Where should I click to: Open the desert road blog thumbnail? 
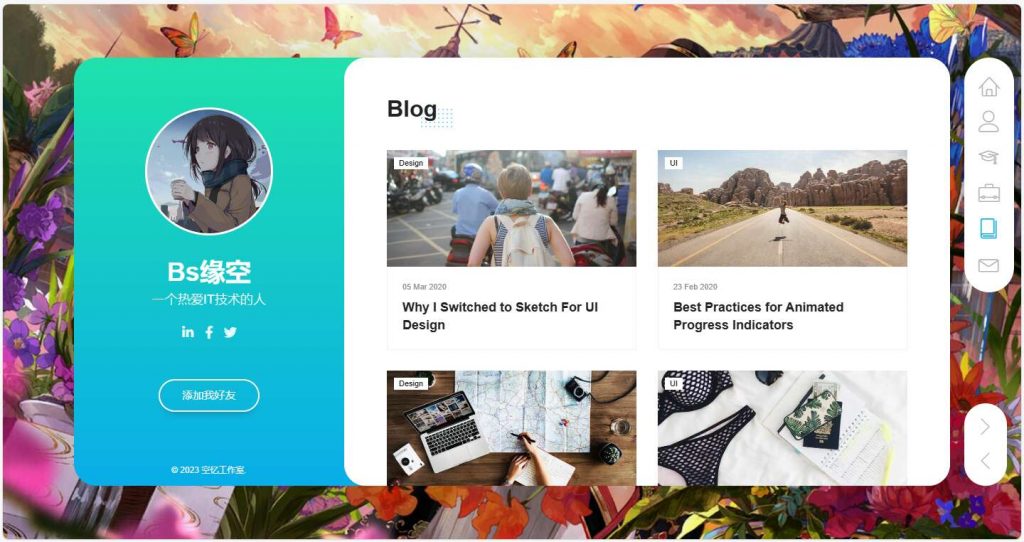click(x=782, y=208)
